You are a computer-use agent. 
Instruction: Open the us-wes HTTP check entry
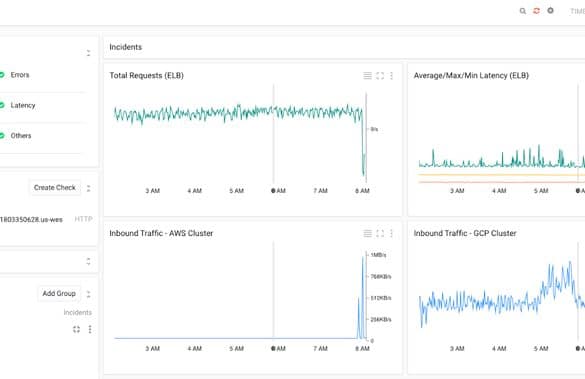[x=46, y=219]
